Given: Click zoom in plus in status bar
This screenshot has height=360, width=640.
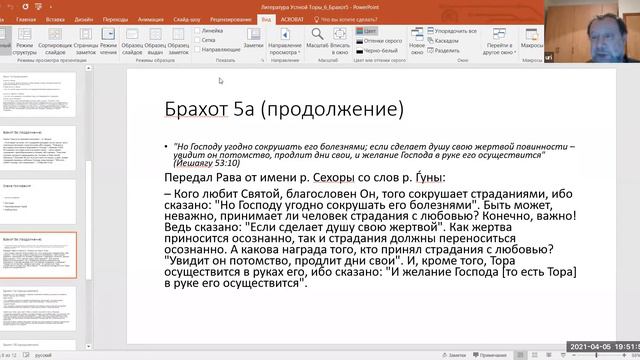Looking at the screenshot, I should pyautogui.click(x=624, y=356).
